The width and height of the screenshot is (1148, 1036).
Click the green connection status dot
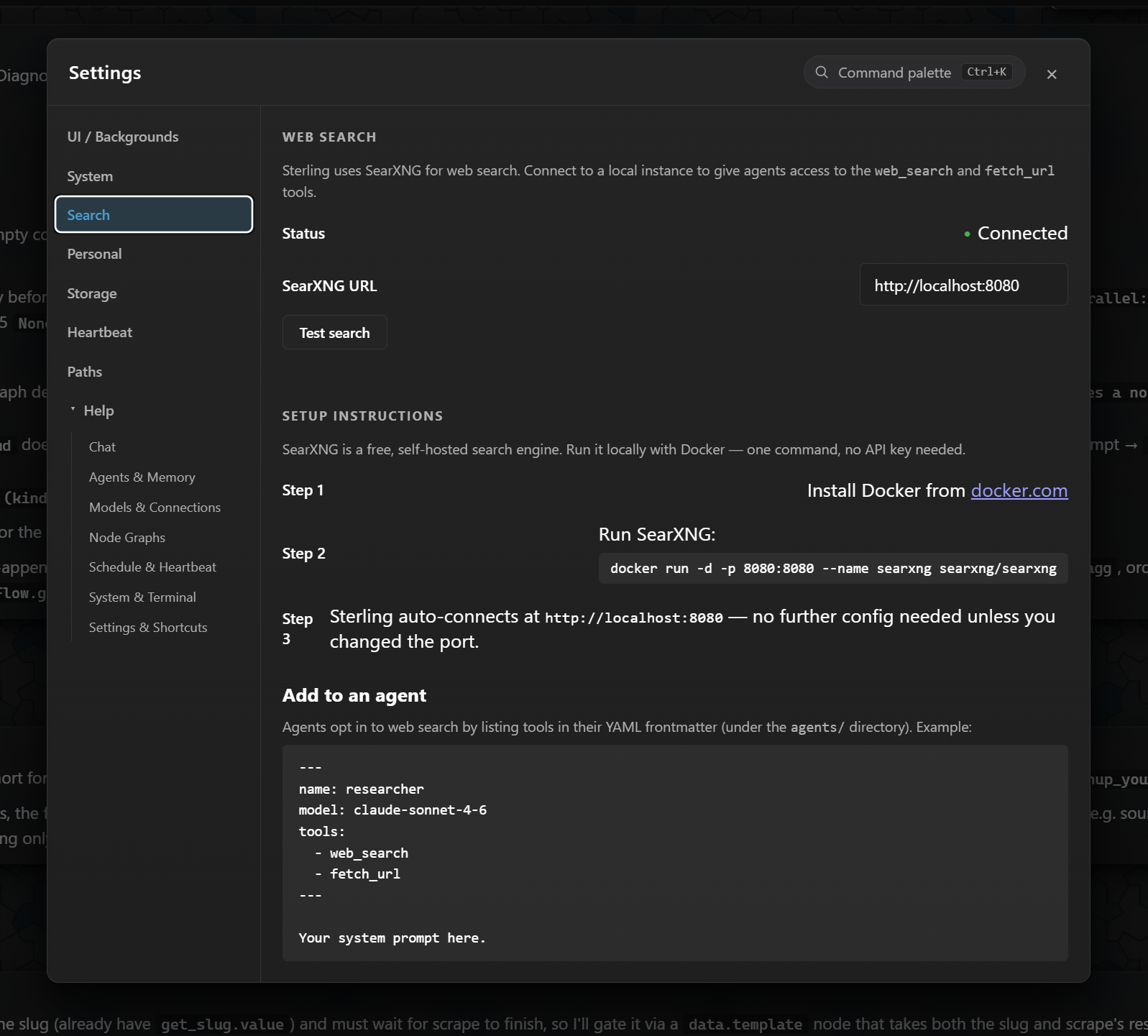[x=967, y=234]
